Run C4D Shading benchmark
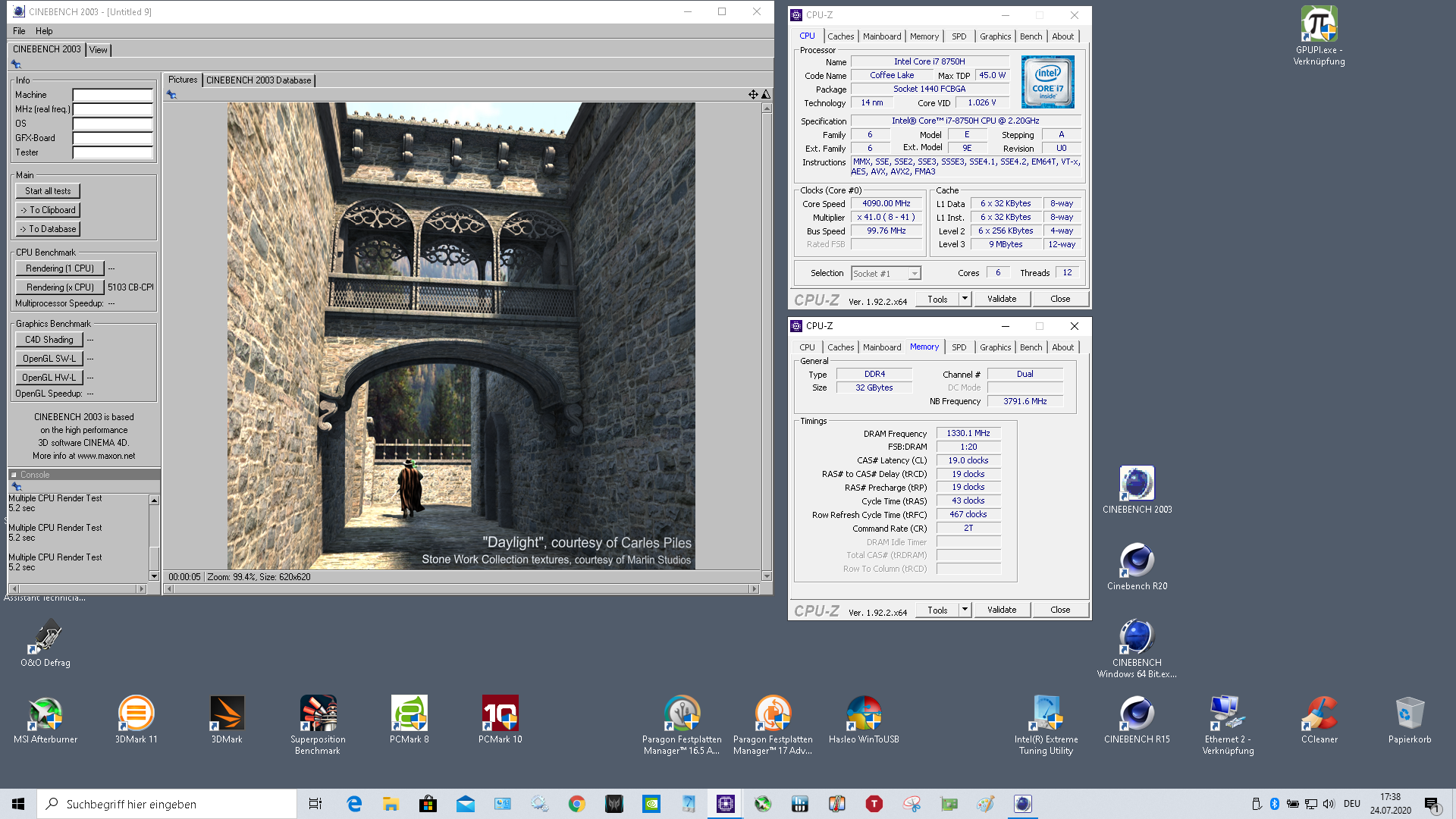1456x819 pixels. (x=49, y=340)
